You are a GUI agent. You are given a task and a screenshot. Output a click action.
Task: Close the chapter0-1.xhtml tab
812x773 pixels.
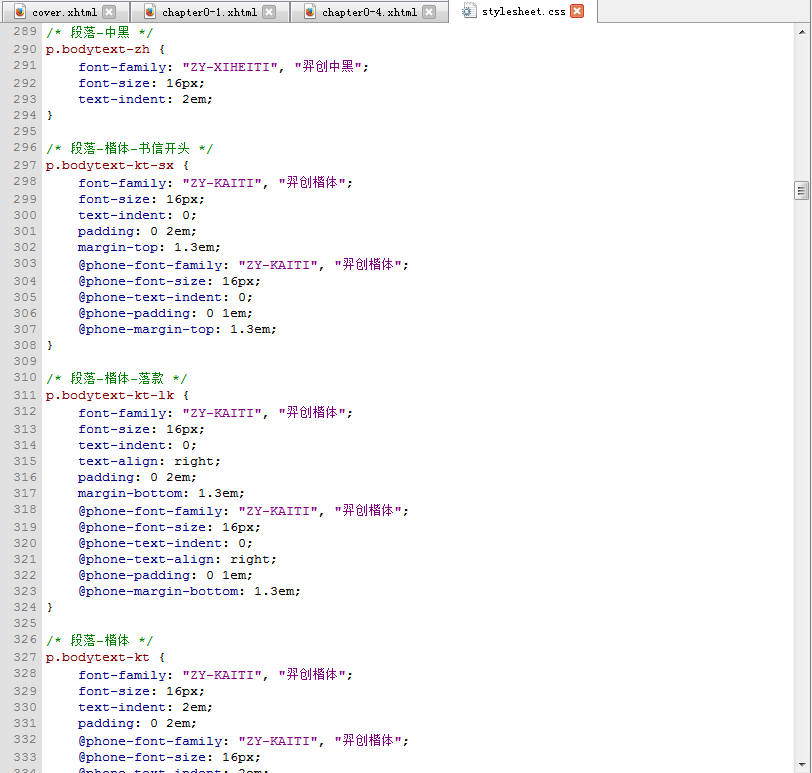(x=269, y=12)
